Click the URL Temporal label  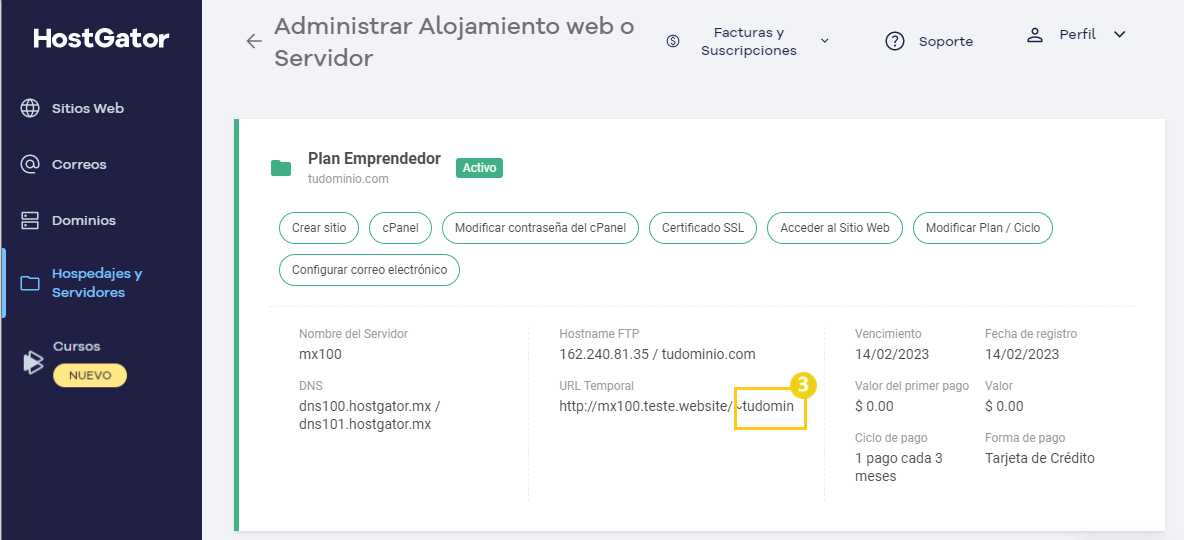click(597, 385)
